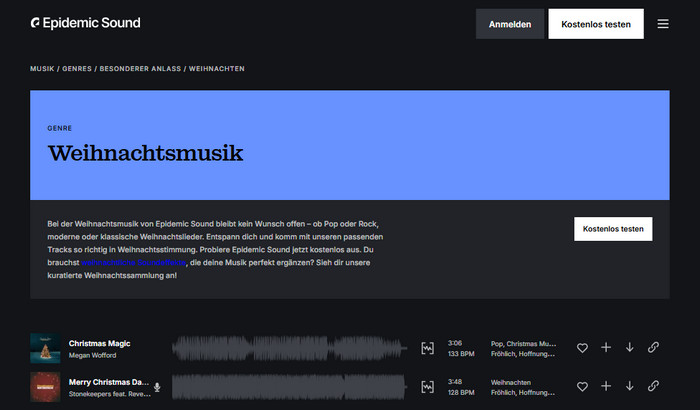Viewport: 700px width, 410px height.
Task: Go to GENRES breadcrumb
Action: pyautogui.click(x=77, y=69)
